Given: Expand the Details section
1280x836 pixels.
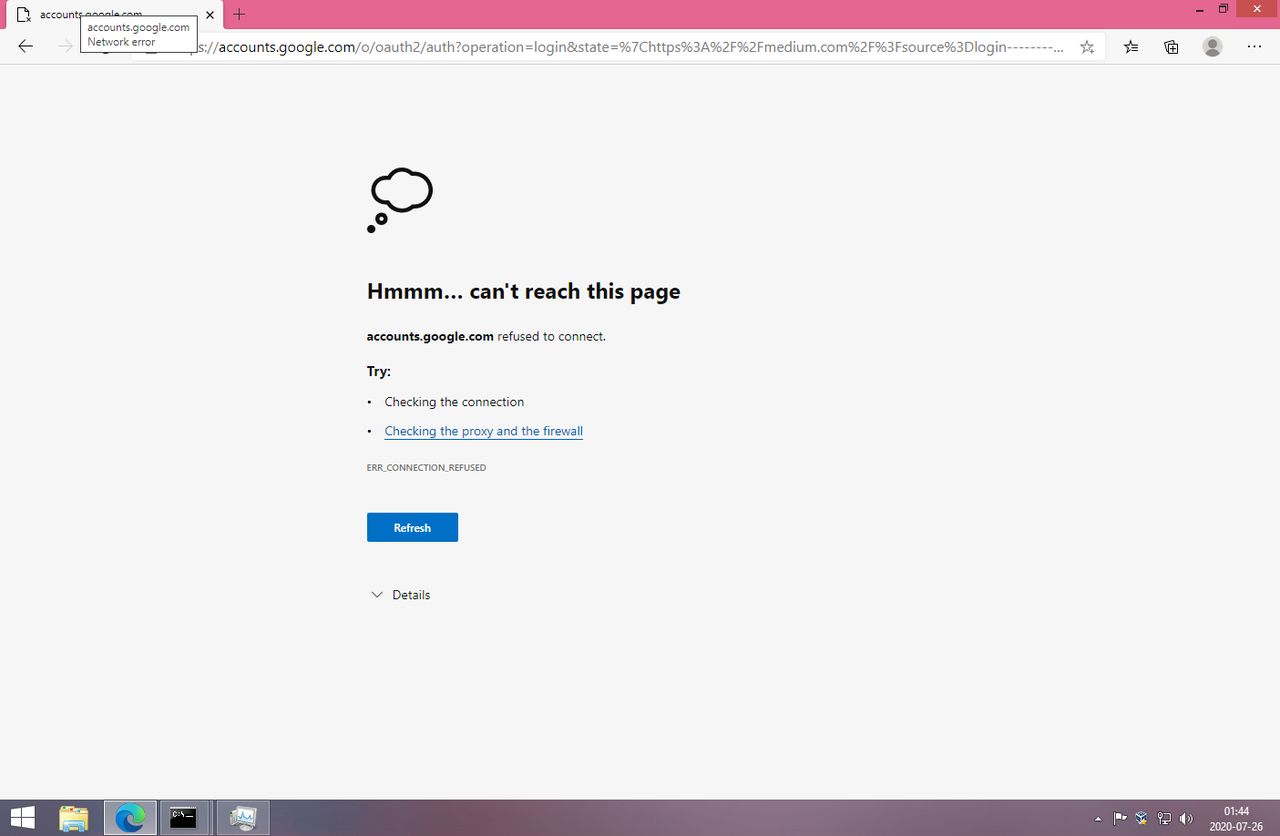Looking at the screenshot, I should (400, 594).
